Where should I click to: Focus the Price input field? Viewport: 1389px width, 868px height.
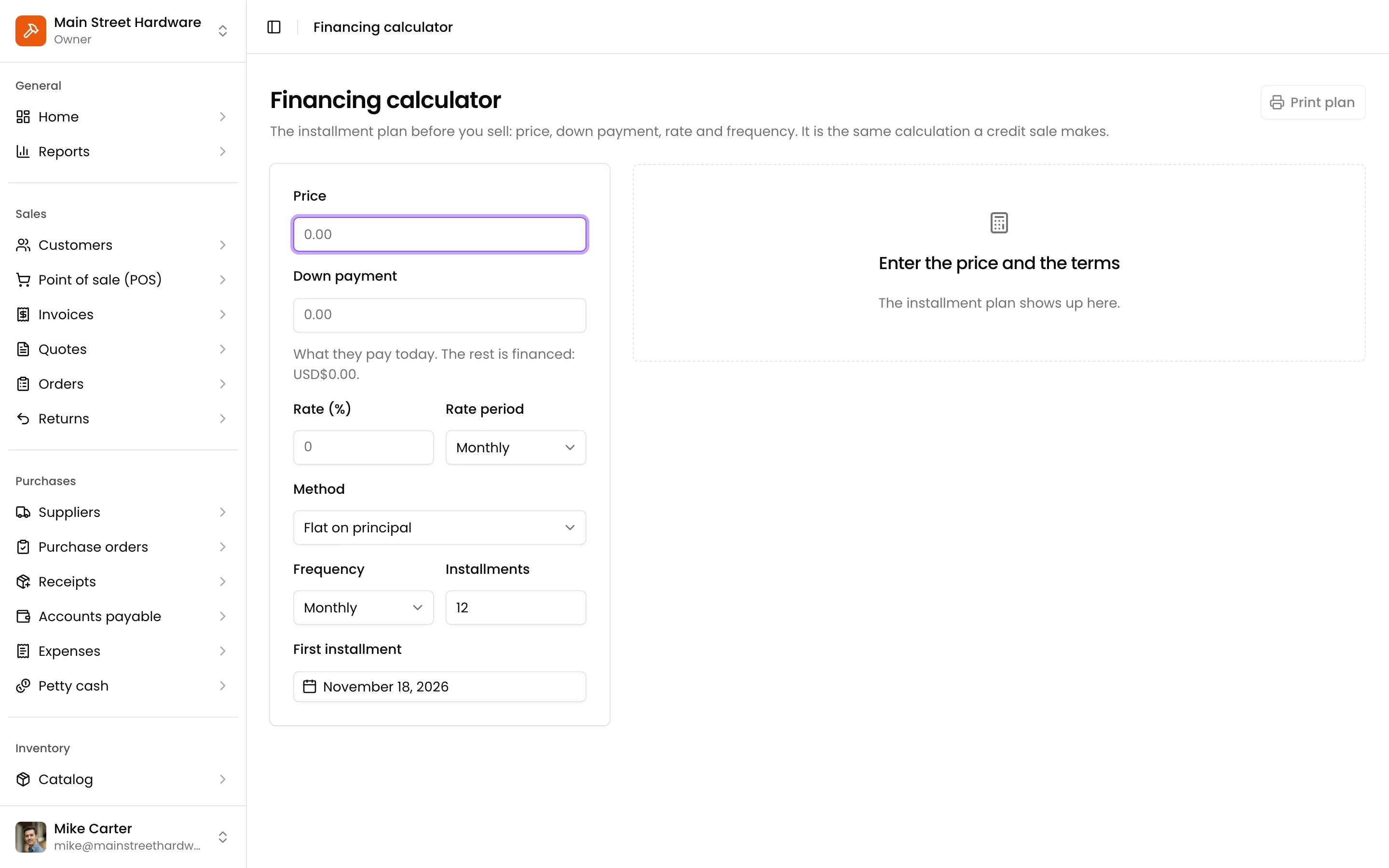(x=440, y=234)
